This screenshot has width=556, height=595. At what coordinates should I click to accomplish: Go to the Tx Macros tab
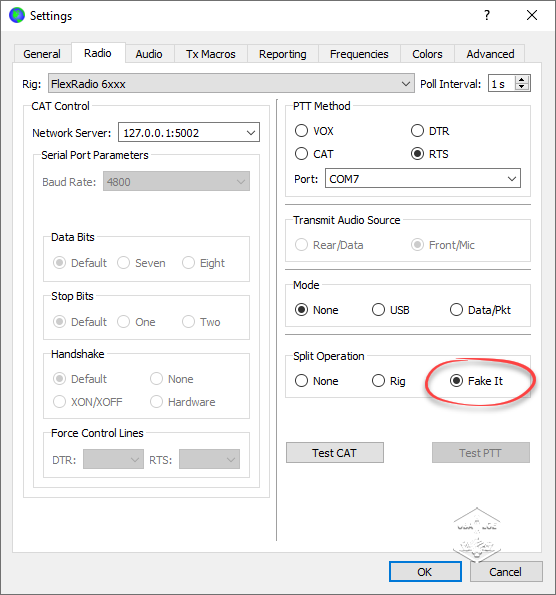[211, 54]
